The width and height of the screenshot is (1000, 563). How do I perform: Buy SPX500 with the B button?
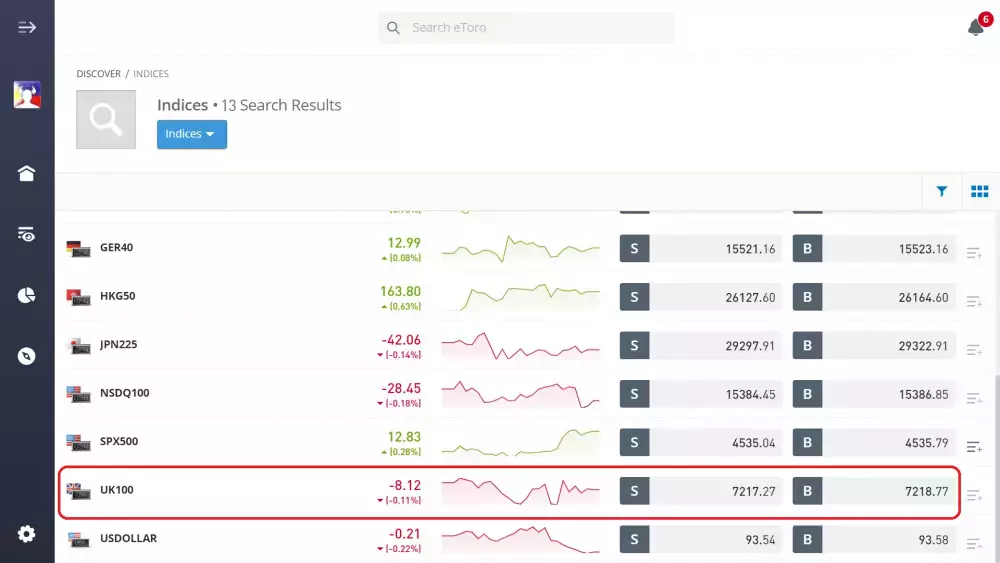click(x=807, y=442)
